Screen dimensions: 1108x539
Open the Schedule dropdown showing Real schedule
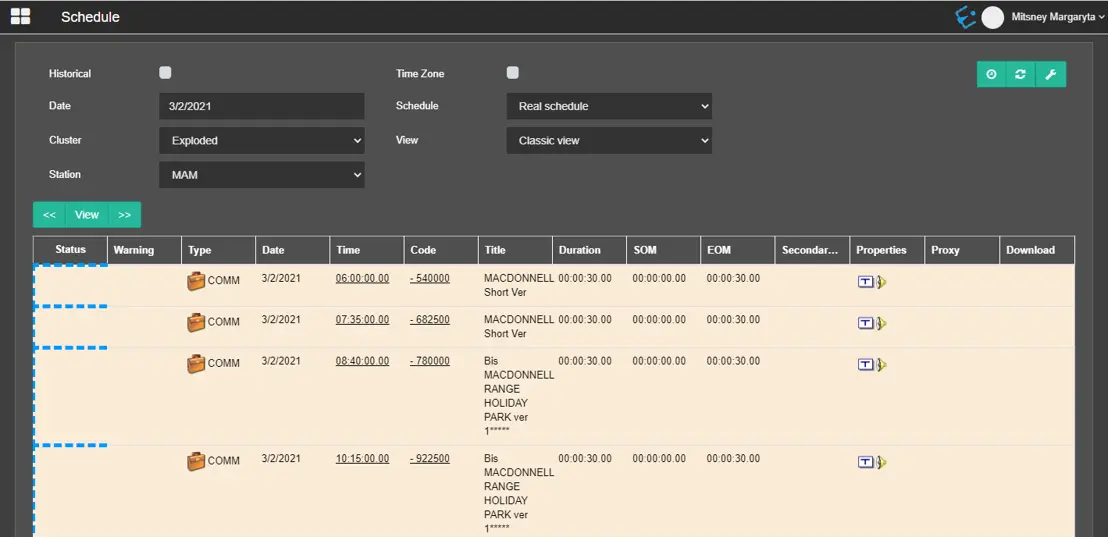[608, 106]
